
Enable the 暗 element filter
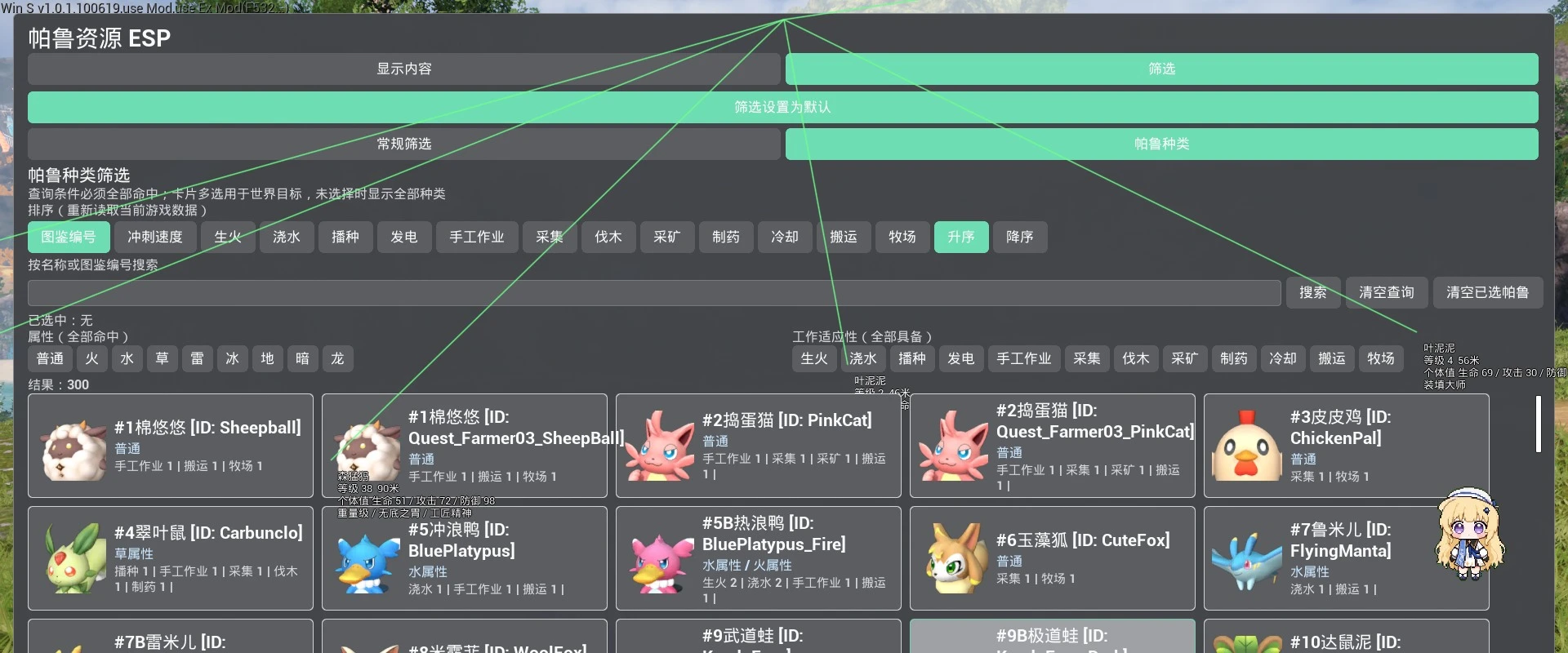[x=303, y=359]
